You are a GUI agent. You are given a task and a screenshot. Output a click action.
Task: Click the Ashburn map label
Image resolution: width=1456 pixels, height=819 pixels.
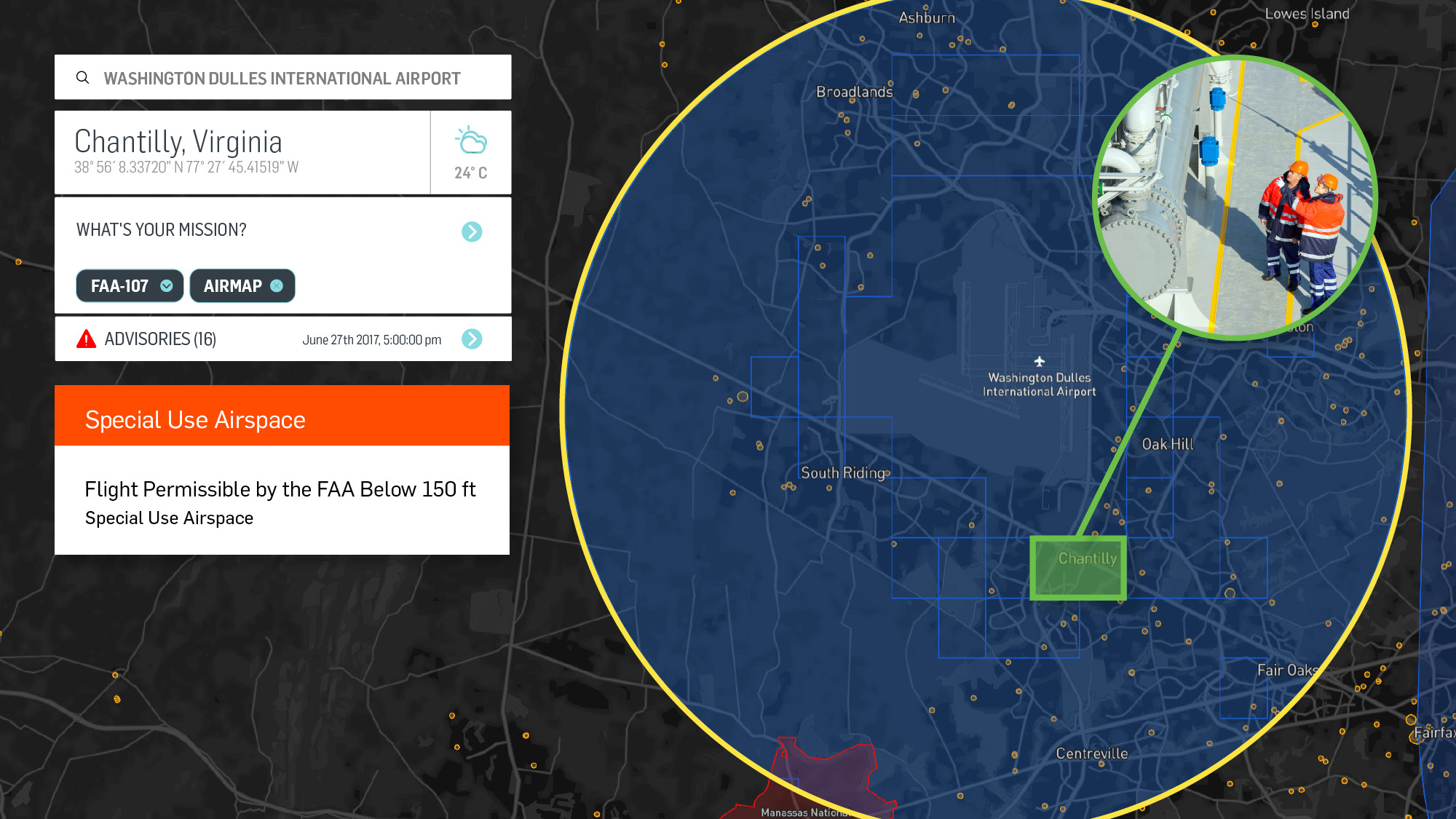coord(926,17)
